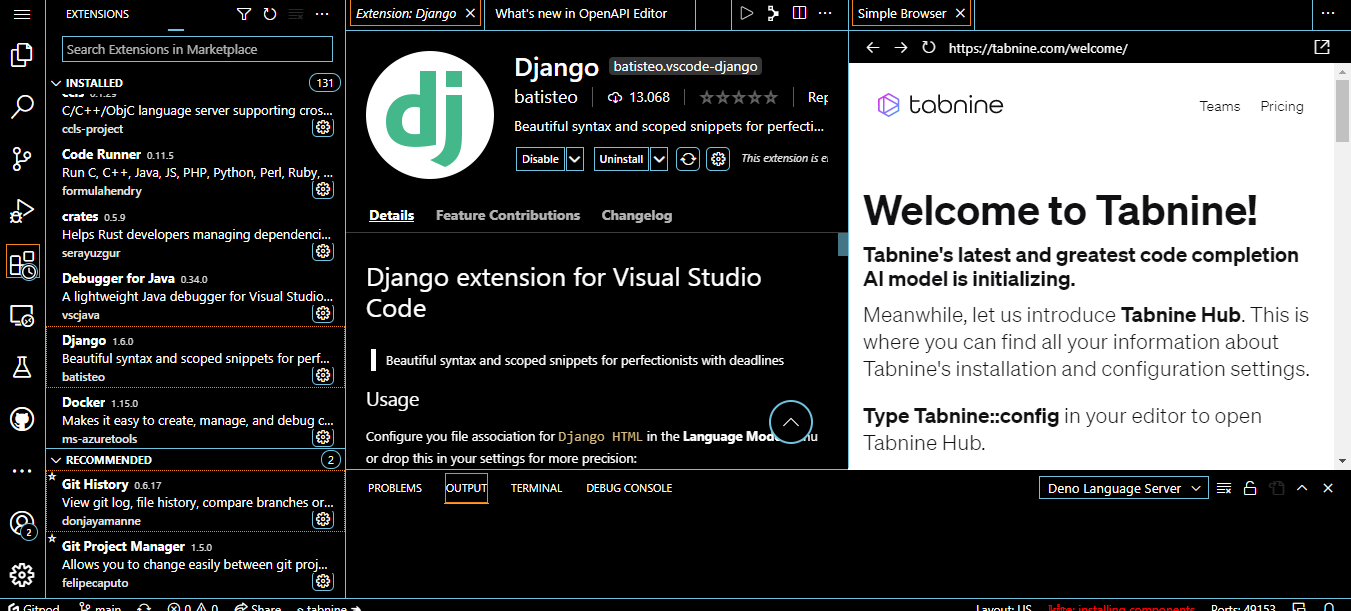Open manage gear for Docker extension
This screenshot has width=1351, height=611.
click(x=323, y=437)
